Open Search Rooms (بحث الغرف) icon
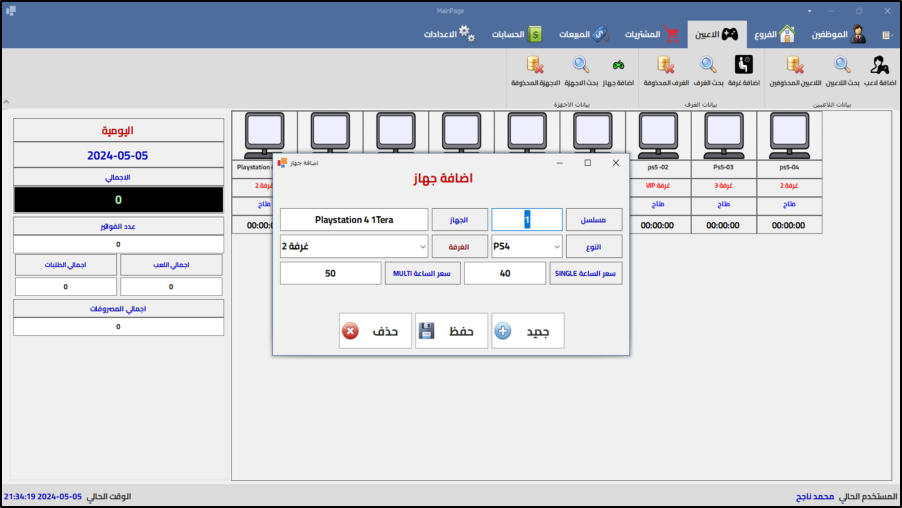The width and height of the screenshot is (902, 508). coord(709,66)
